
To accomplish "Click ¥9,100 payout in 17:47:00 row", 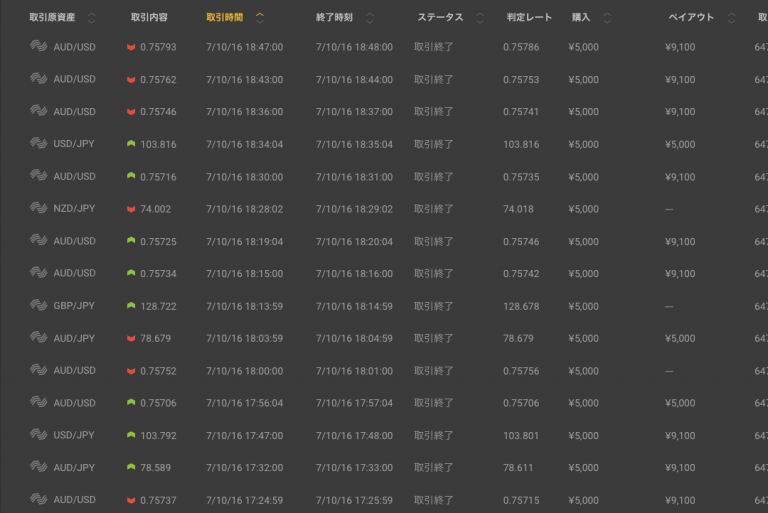I will pyautogui.click(x=680, y=436).
